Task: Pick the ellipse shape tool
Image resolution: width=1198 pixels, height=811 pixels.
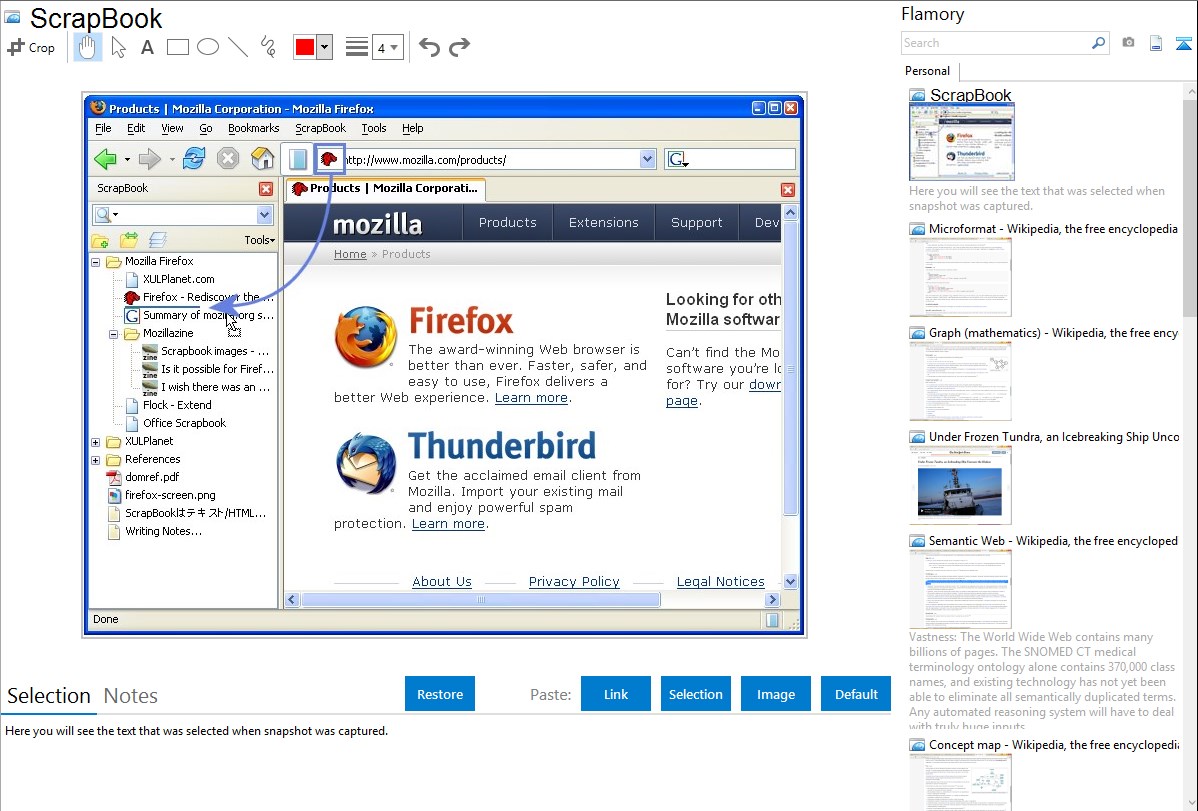Action: click(x=208, y=47)
